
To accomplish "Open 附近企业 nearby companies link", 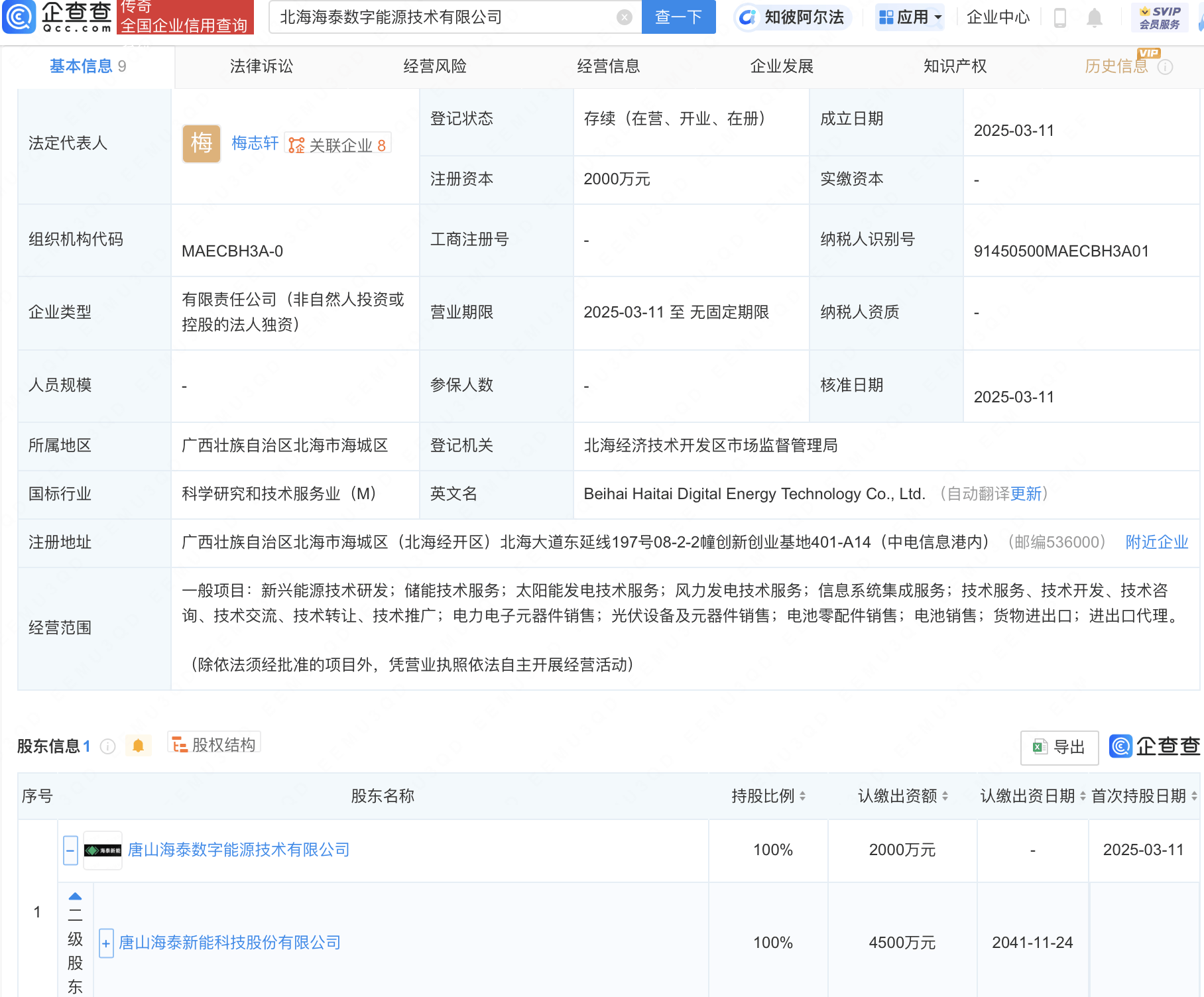I will [1157, 542].
